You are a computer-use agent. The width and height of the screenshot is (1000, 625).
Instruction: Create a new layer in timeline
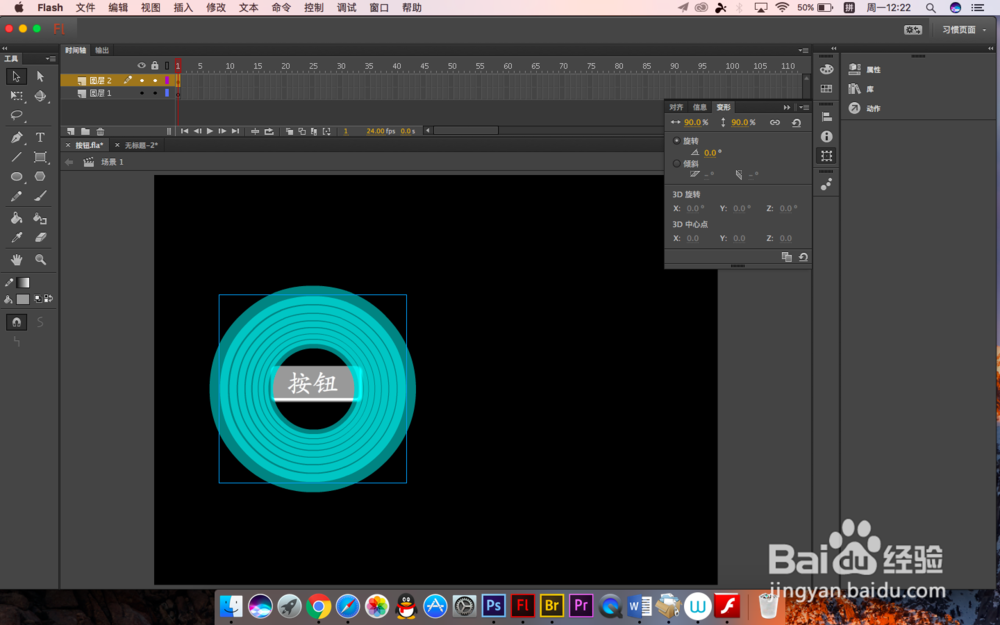tap(70, 131)
